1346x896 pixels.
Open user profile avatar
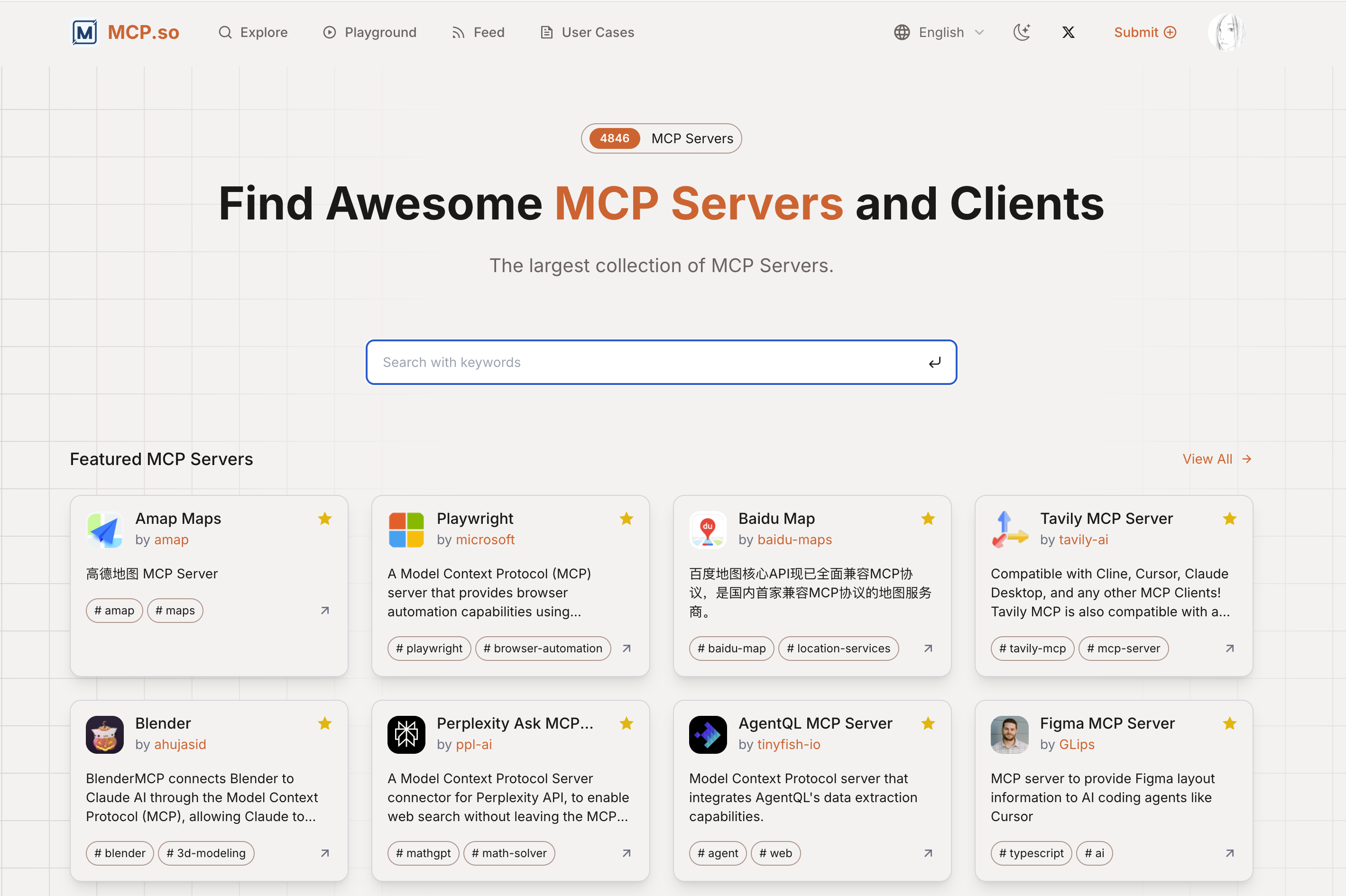pyautogui.click(x=1226, y=32)
